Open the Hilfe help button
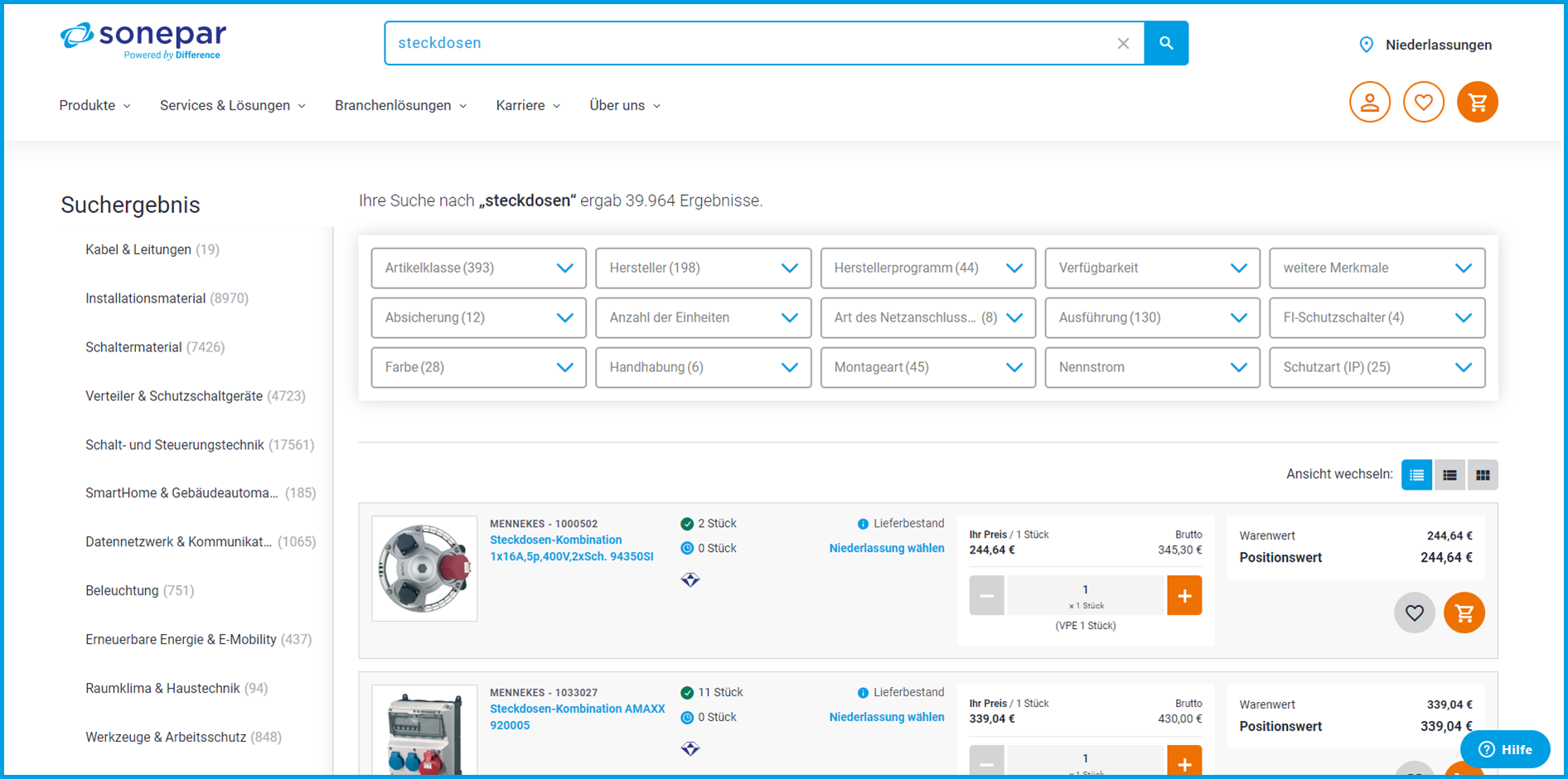Viewport: 1568px width, 779px height. (1505, 749)
